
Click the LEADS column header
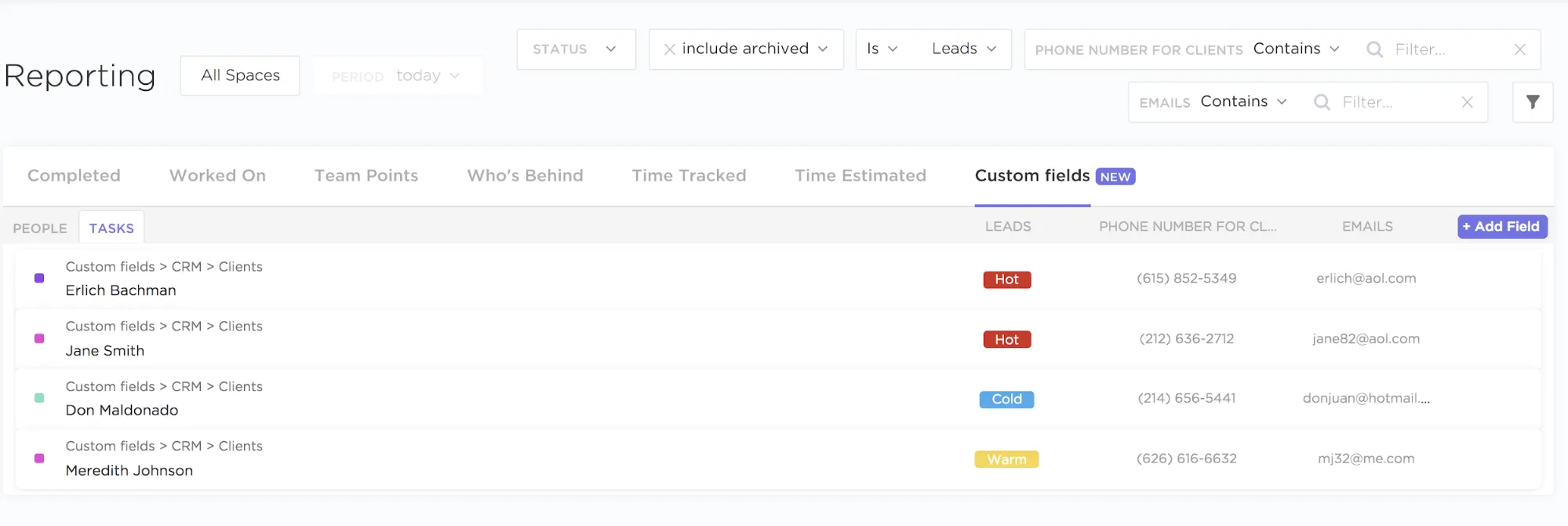pos(1008,227)
